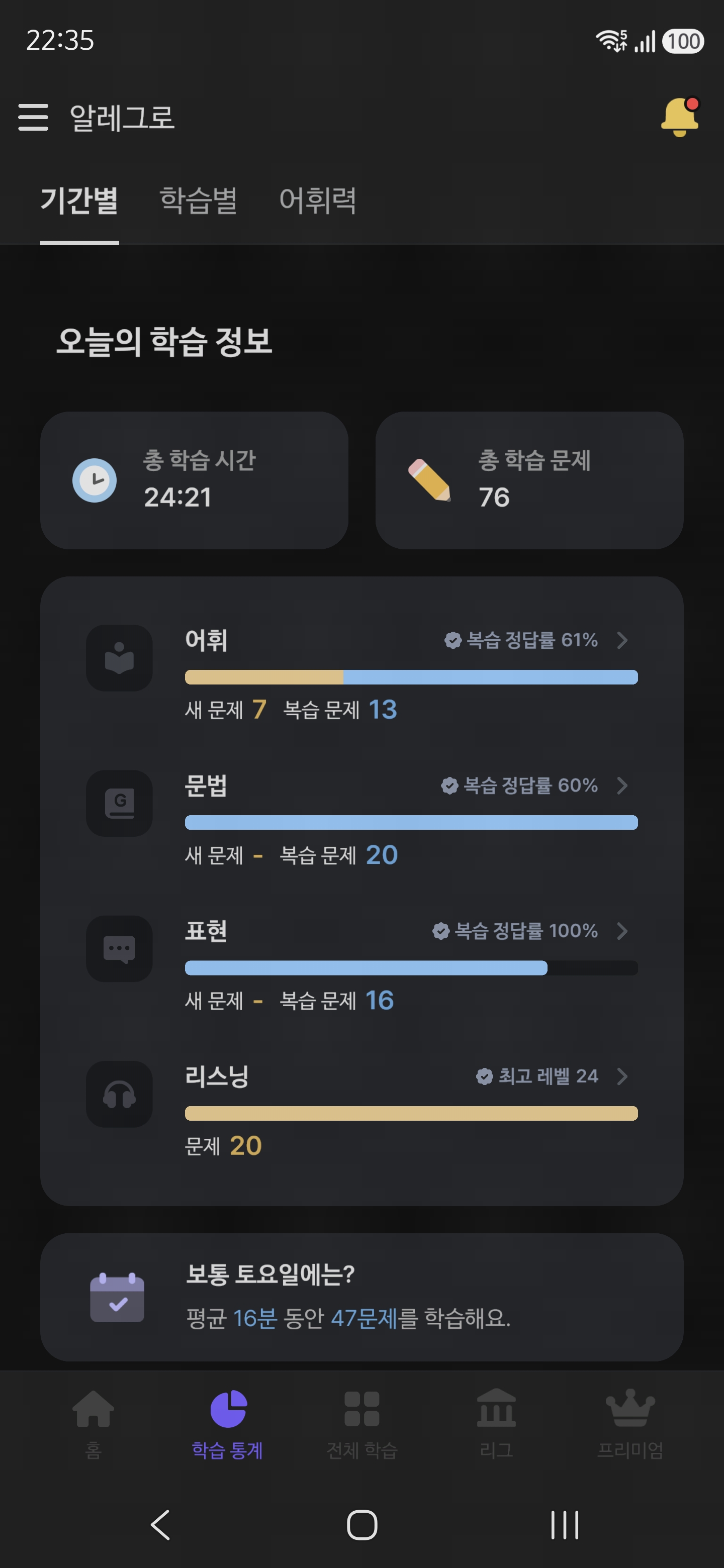
Task: Expand 표현 details with chevron
Action: [x=622, y=931]
